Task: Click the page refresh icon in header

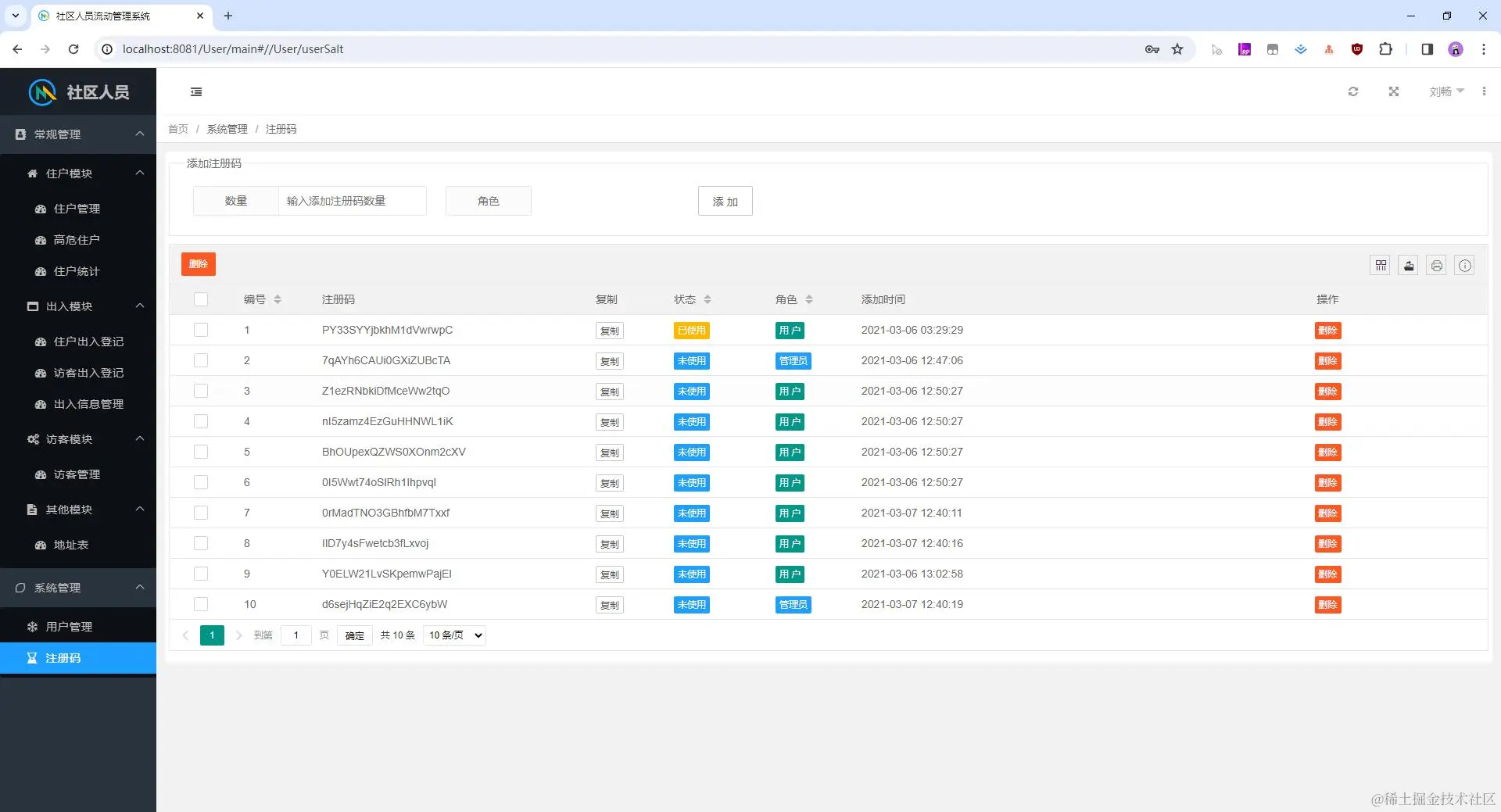Action: coord(1353,91)
